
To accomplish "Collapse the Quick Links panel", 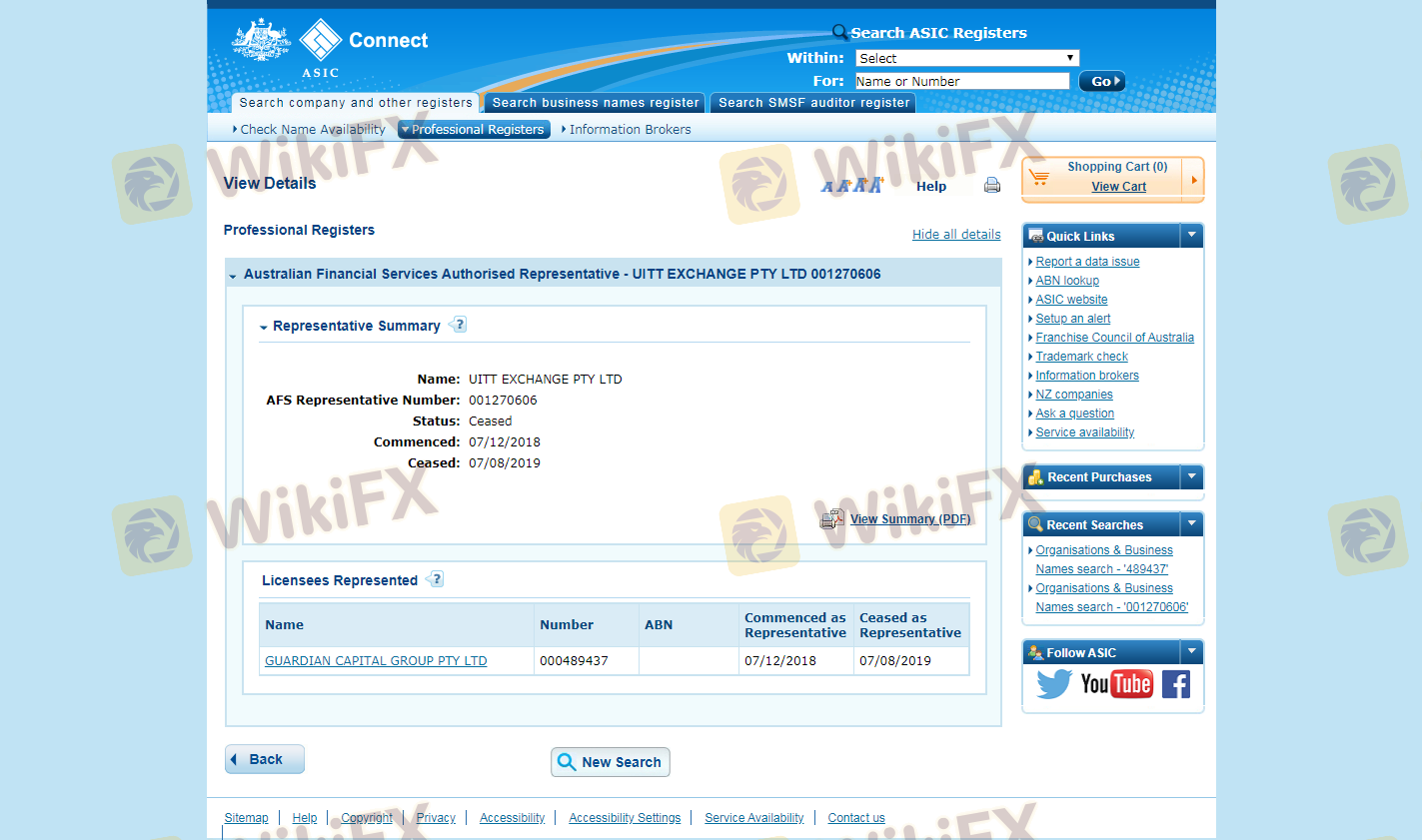I will pyautogui.click(x=1191, y=236).
